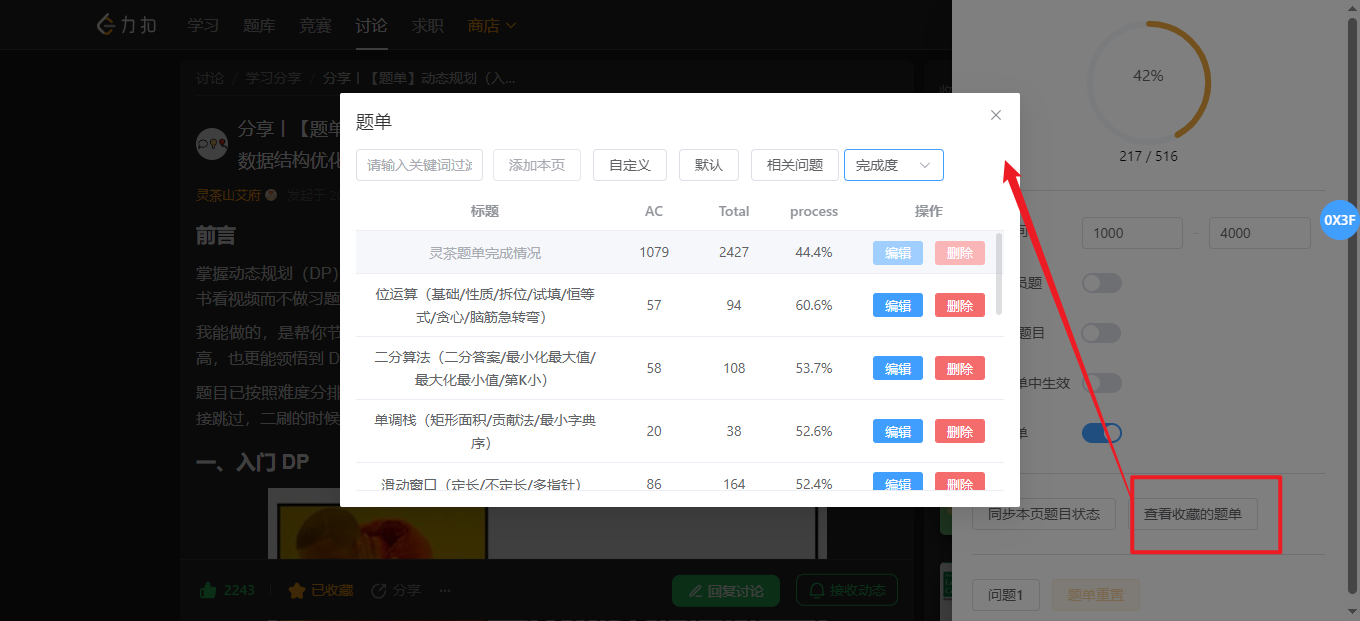
Task: Open the three-dots more options menu
Action: [445, 590]
